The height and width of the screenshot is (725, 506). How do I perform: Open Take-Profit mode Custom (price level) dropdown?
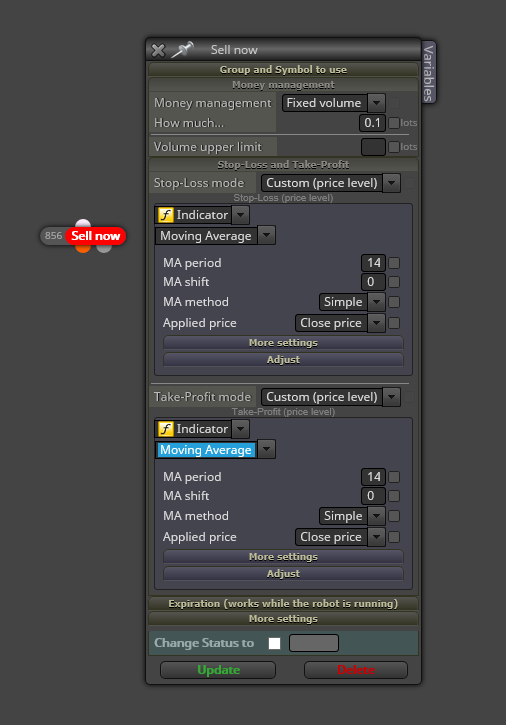331,397
